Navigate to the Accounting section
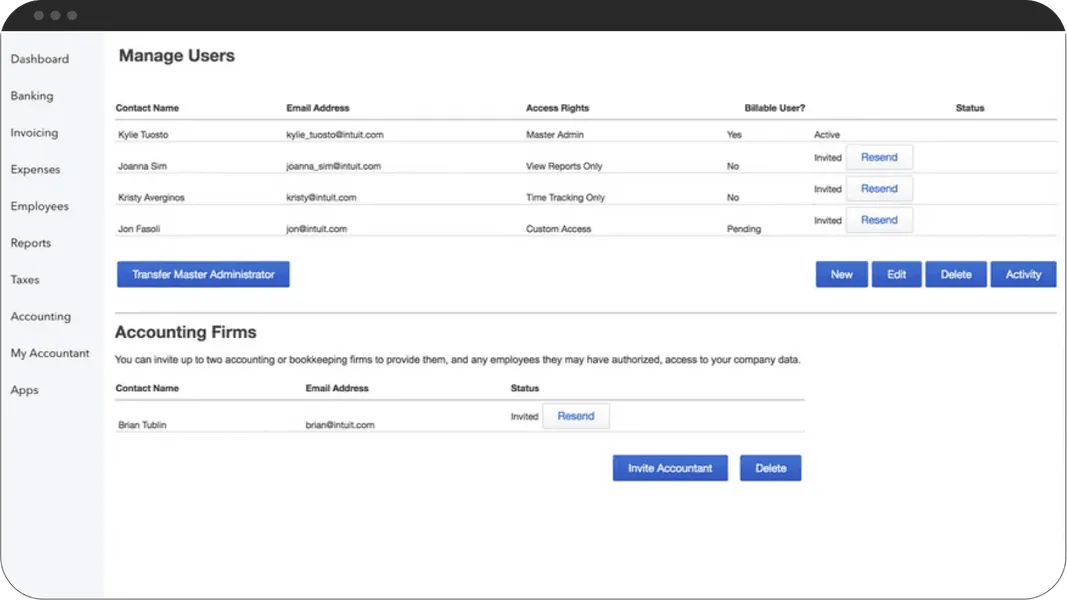This screenshot has width=1067, height=600. point(40,316)
